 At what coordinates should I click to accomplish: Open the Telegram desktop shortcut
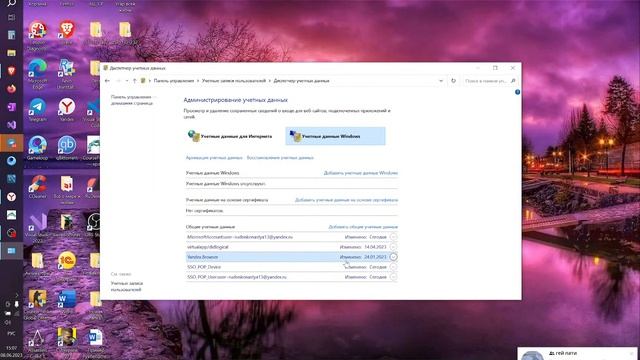pyautogui.click(x=37, y=109)
